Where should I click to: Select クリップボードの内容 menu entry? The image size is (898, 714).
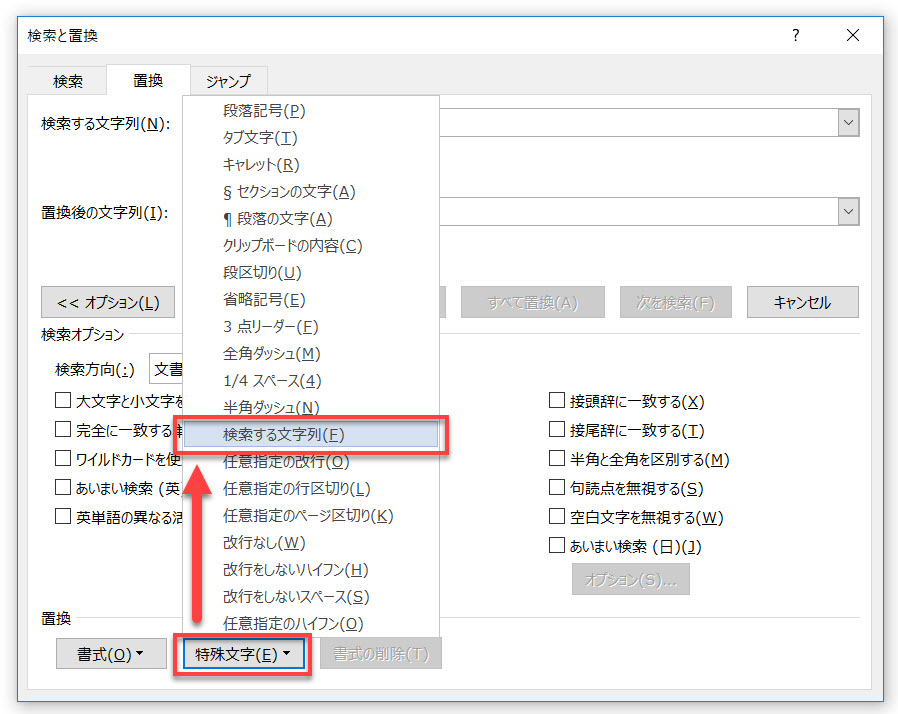point(291,245)
